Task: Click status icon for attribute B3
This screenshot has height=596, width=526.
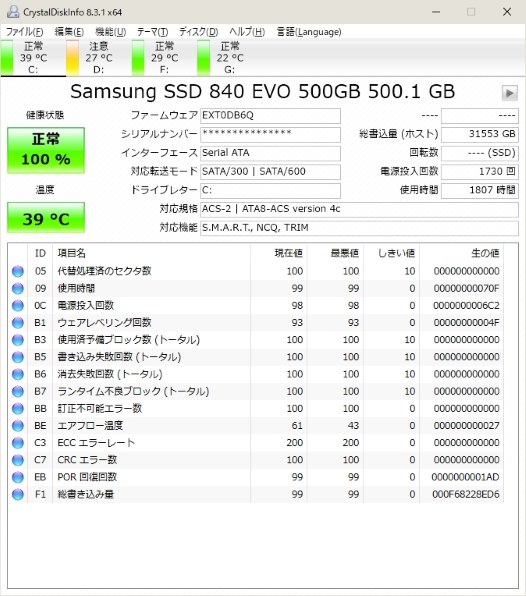Action: pyautogui.click(x=17, y=340)
